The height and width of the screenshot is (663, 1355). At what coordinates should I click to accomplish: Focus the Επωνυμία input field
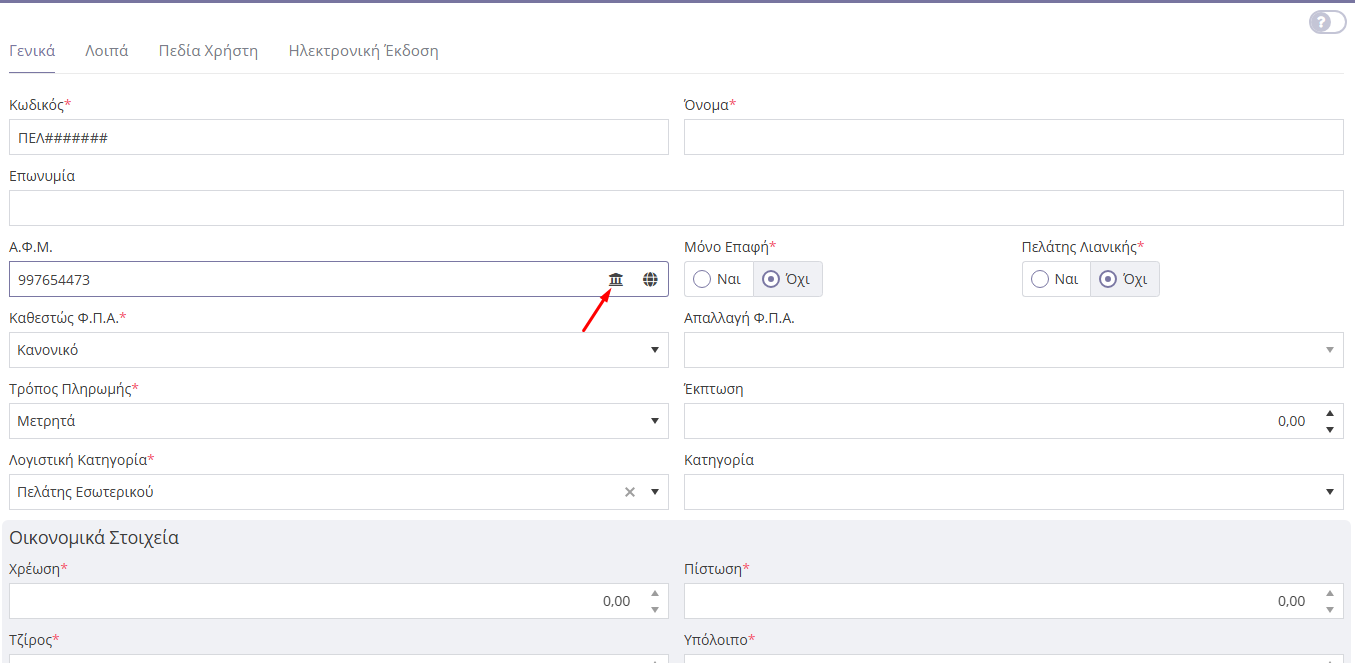pyautogui.click(x=676, y=208)
